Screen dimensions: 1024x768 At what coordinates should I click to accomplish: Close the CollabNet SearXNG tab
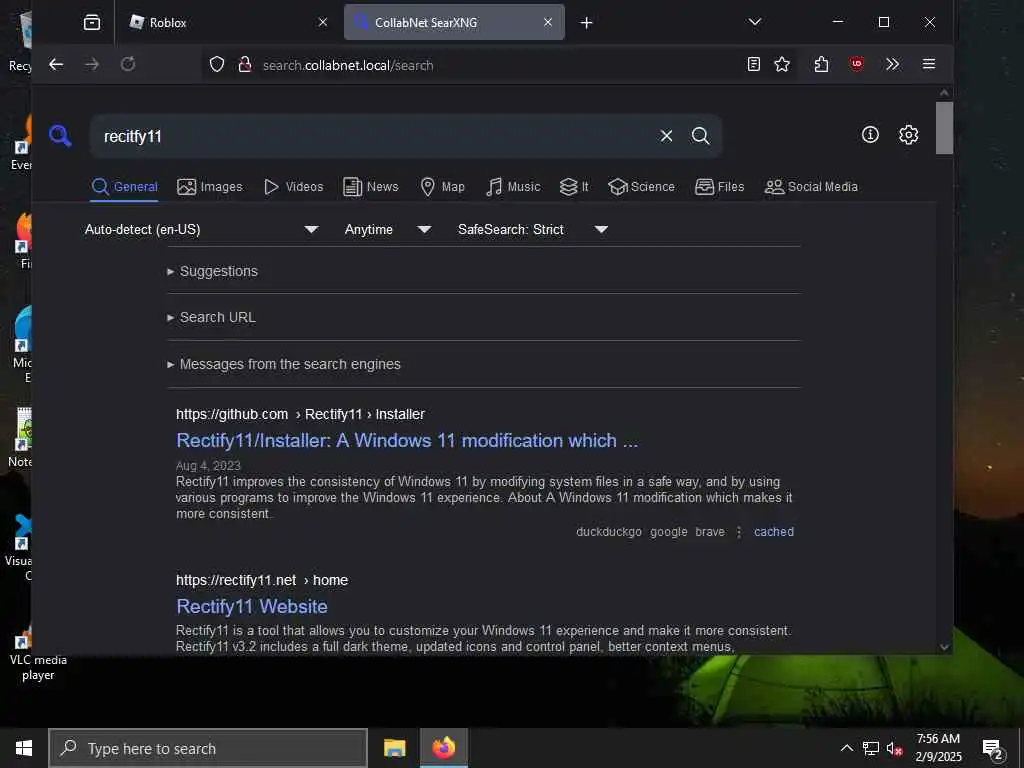(x=548, y=22)
